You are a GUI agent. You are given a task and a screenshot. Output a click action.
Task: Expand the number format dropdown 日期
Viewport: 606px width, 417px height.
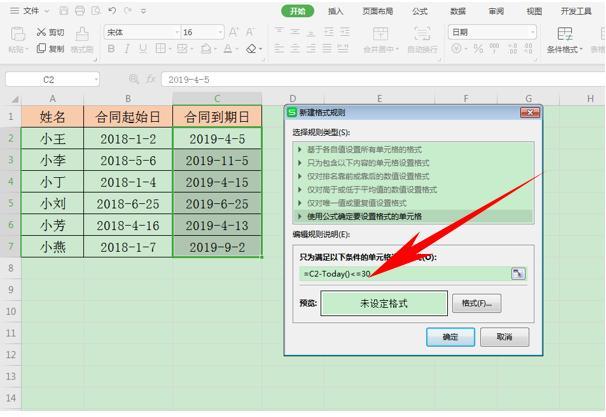(x=492, y=32)
